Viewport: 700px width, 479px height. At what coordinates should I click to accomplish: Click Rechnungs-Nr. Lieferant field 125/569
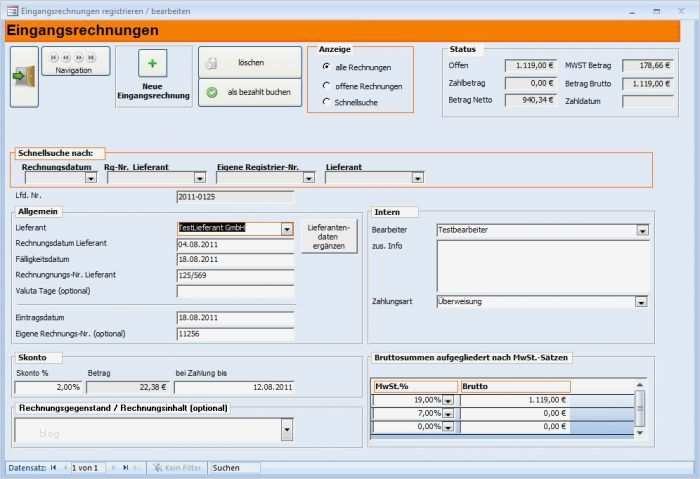point(235,276)
